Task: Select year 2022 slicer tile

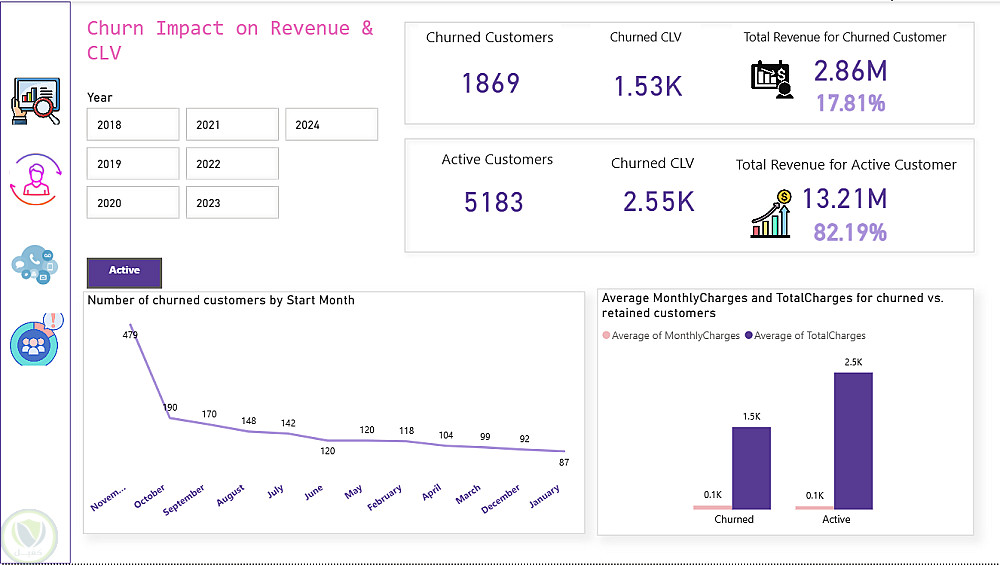Action: (232, 163)
